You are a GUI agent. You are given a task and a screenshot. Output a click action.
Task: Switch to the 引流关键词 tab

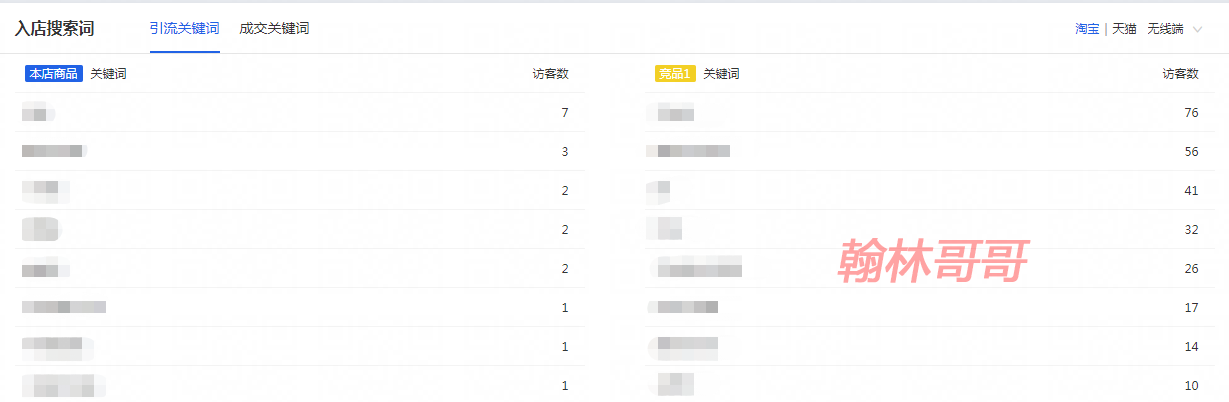pyautogui.click(x=184, y=28)
